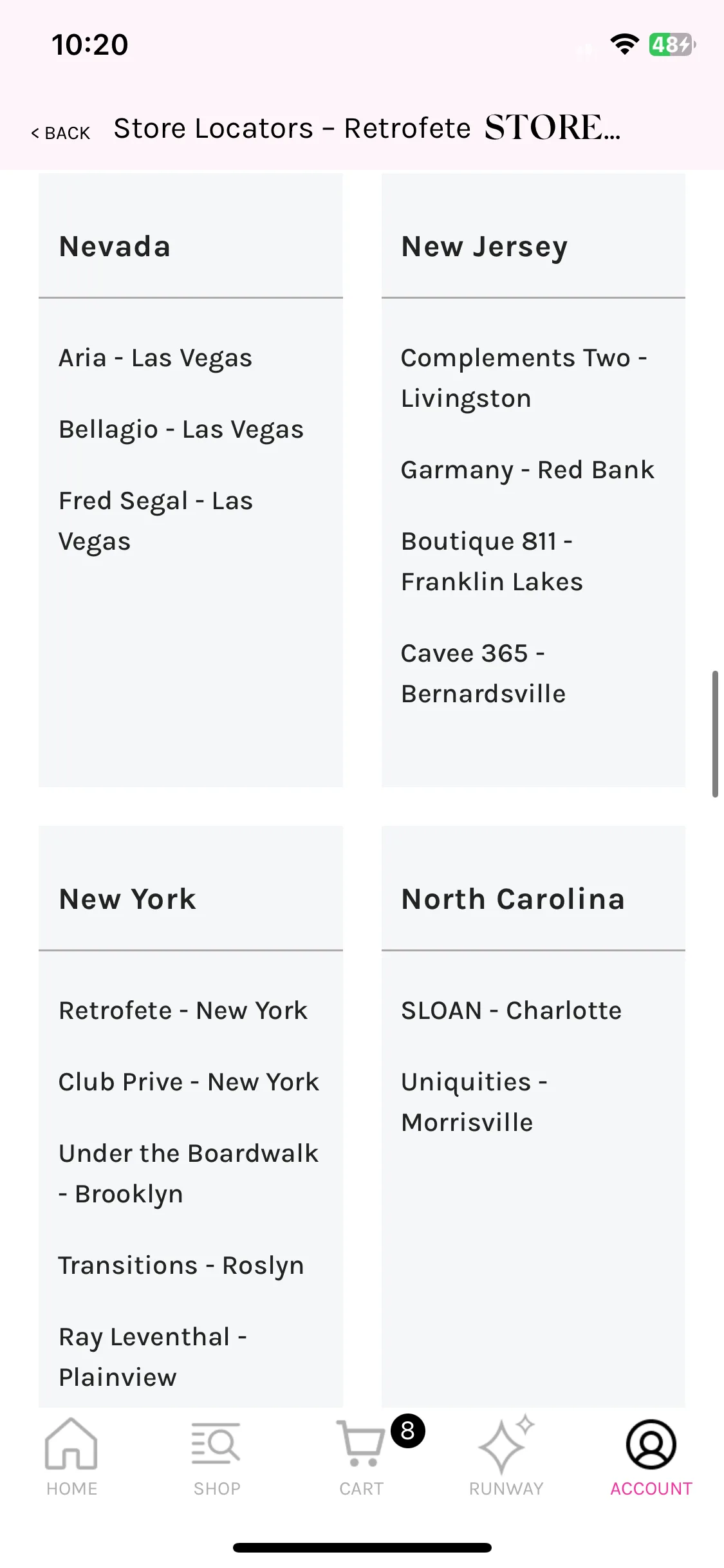Image resolution: width=724 pixels, height=1568 pixels.
Task: Select Aria - Las Vegas store
Action: click(x=155, y=358)
